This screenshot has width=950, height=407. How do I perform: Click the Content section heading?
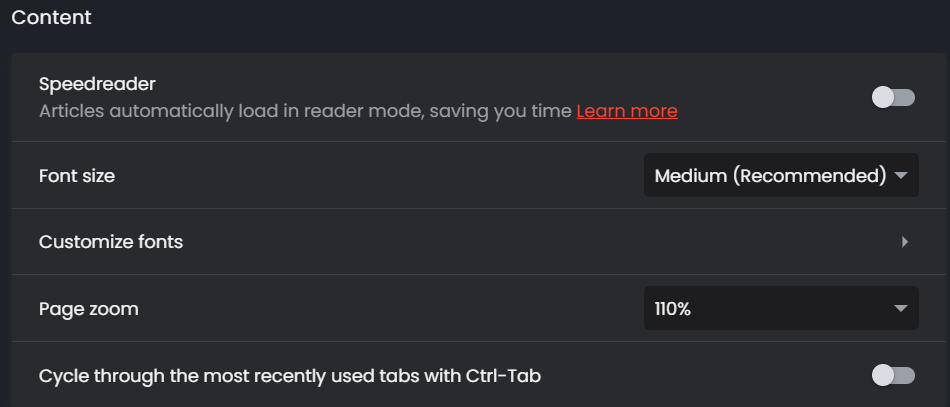pos(51,18)
